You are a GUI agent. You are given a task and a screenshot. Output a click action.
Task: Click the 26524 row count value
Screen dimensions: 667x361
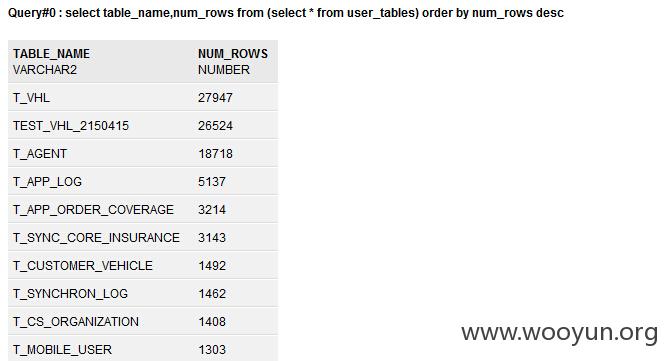pyautogui.click(x=215, y=126)
